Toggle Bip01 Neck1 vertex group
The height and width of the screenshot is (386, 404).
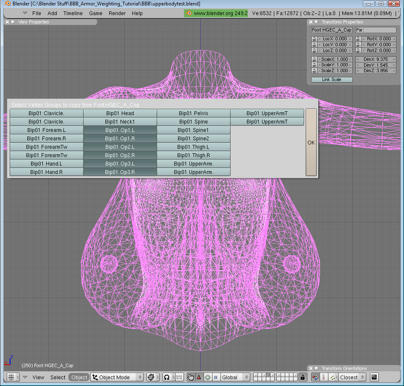(120, 122)
